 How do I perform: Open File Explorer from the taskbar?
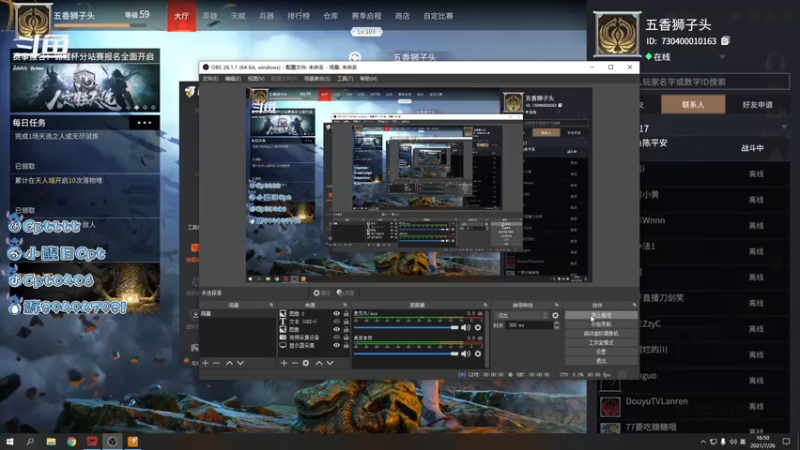[x=51, y=441]
